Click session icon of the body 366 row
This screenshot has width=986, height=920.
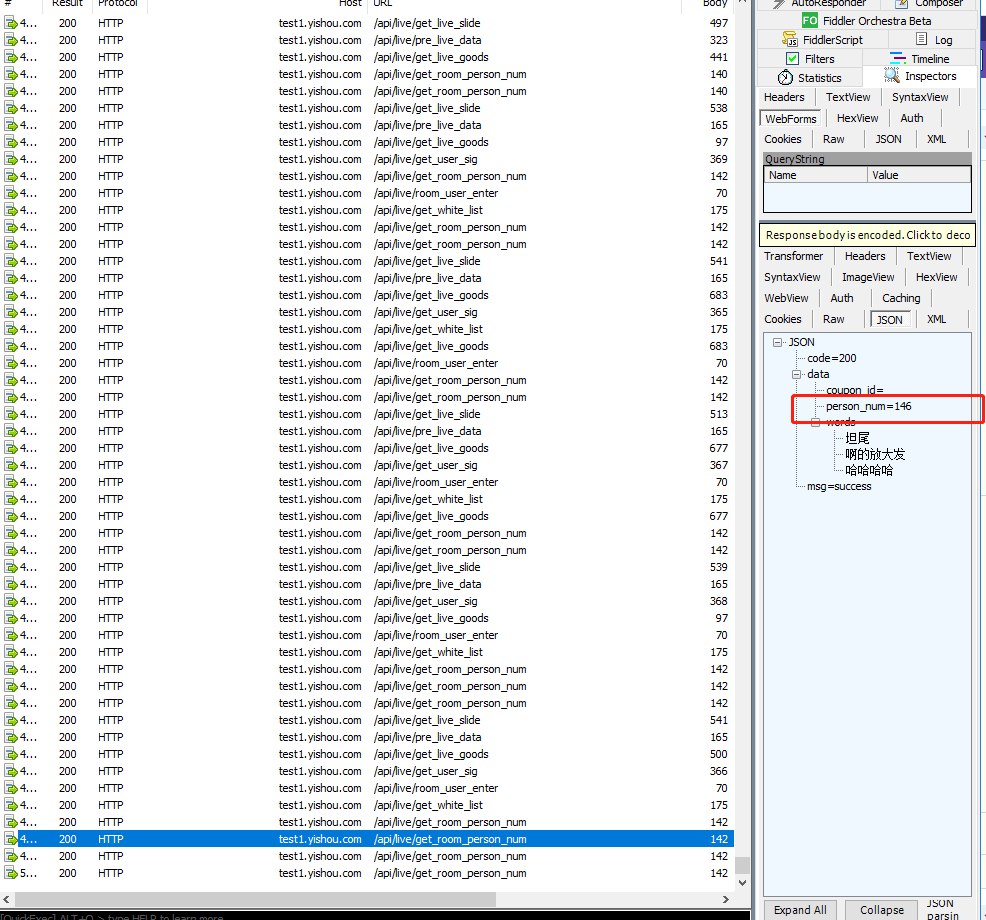pyautogui.click(x=11, y=771)
